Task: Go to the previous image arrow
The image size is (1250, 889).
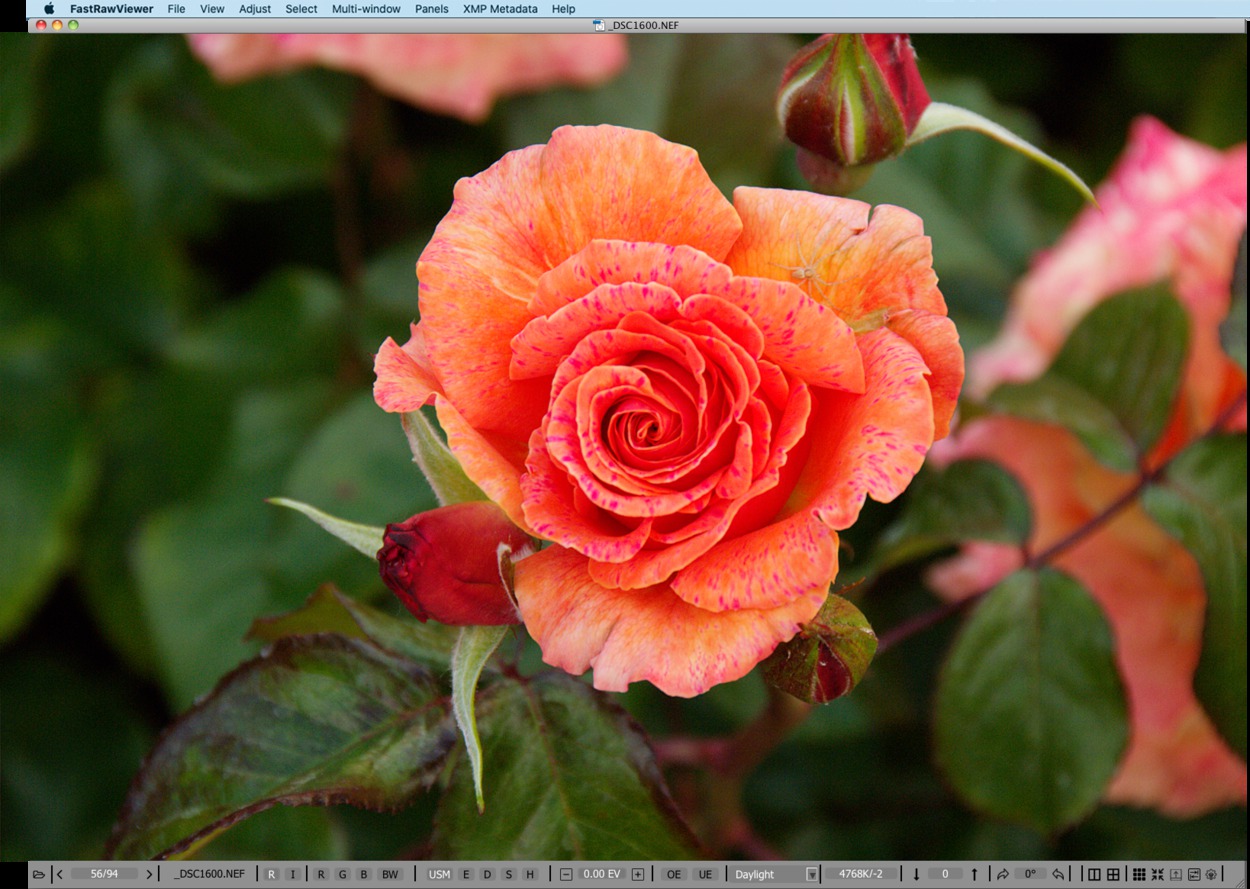Action: (60, 874)
